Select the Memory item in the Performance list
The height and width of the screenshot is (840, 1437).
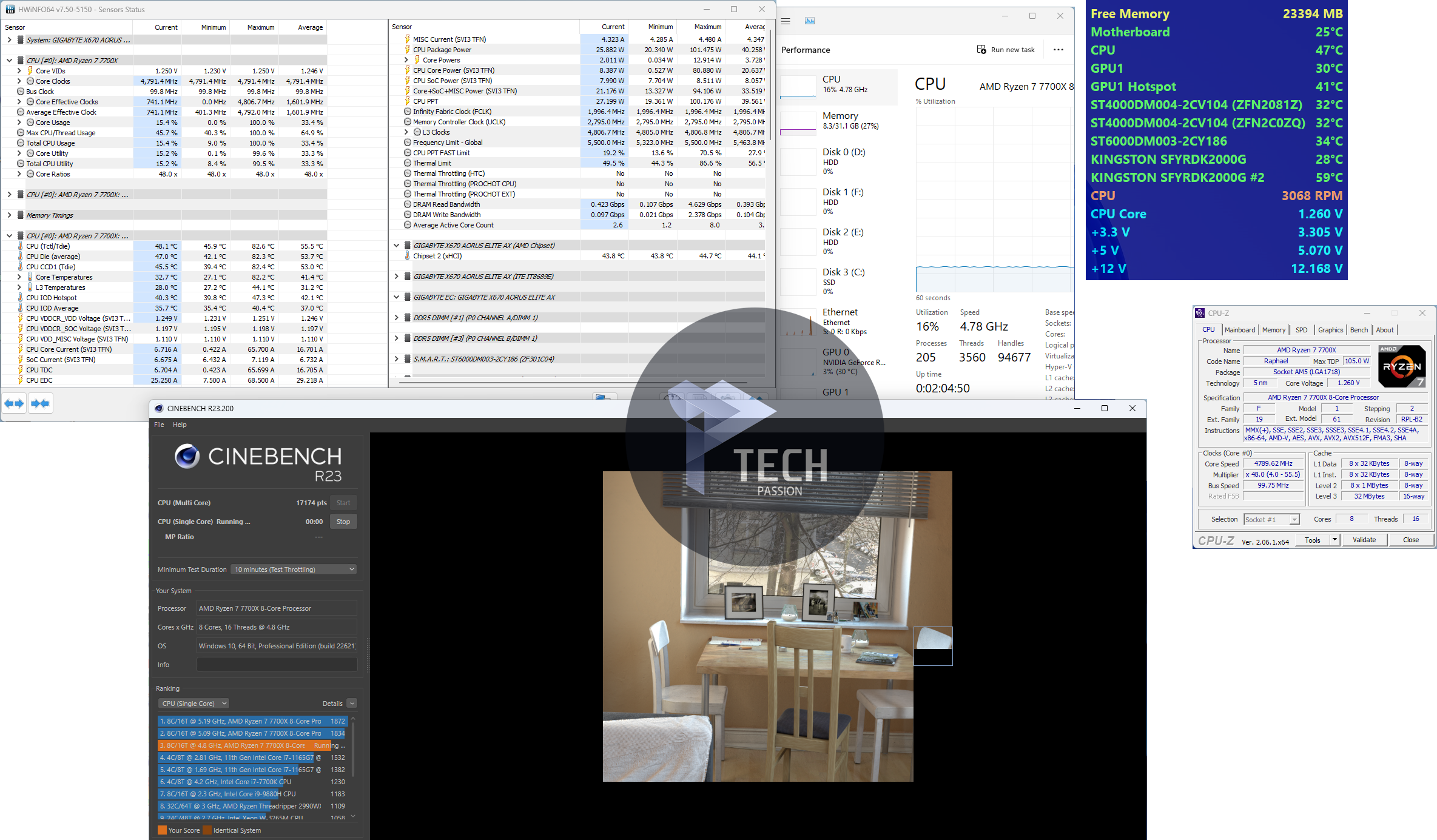840,120
